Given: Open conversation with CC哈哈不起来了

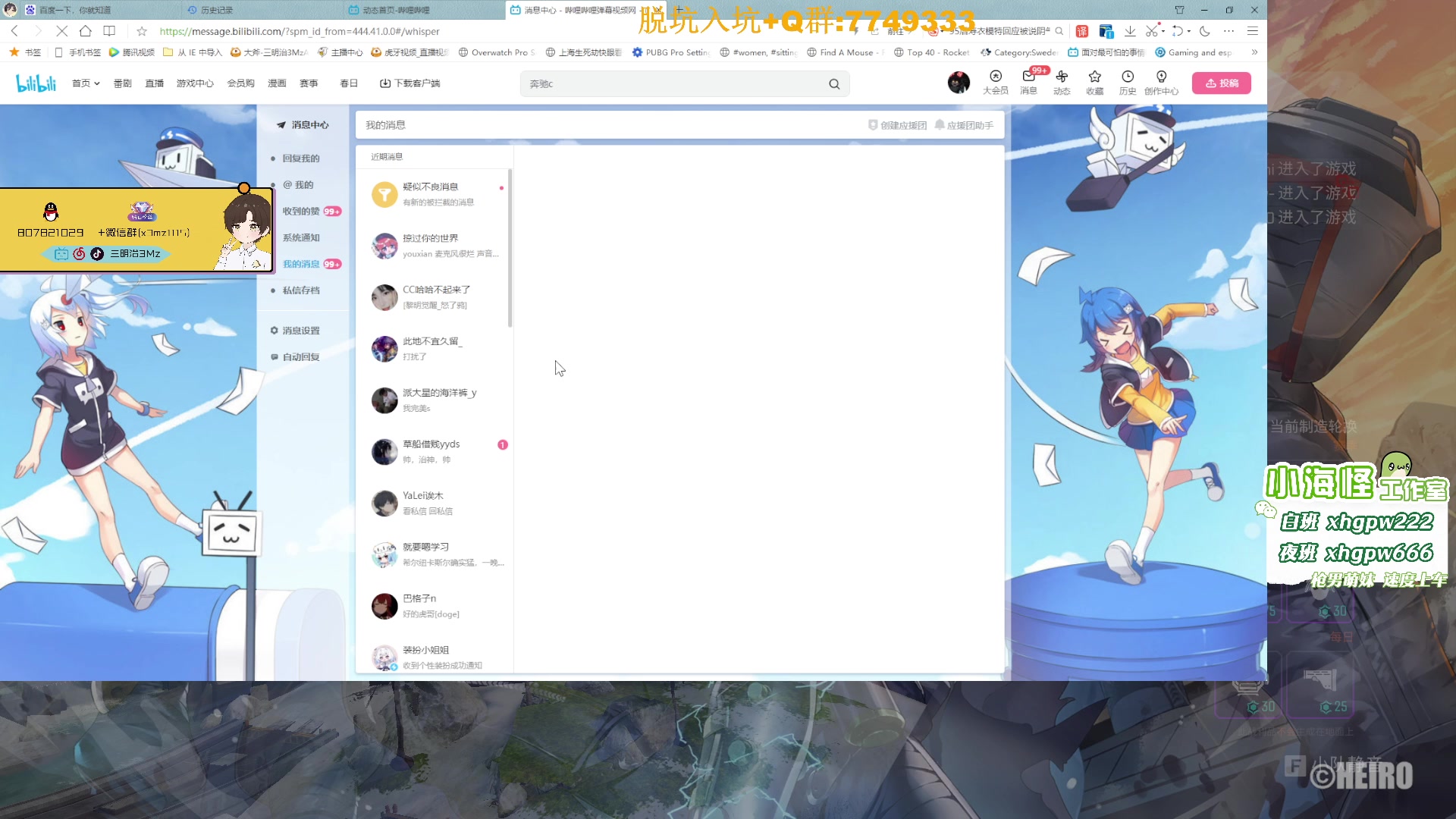Looking at the screenshot, I should click(x=435, y=297).
